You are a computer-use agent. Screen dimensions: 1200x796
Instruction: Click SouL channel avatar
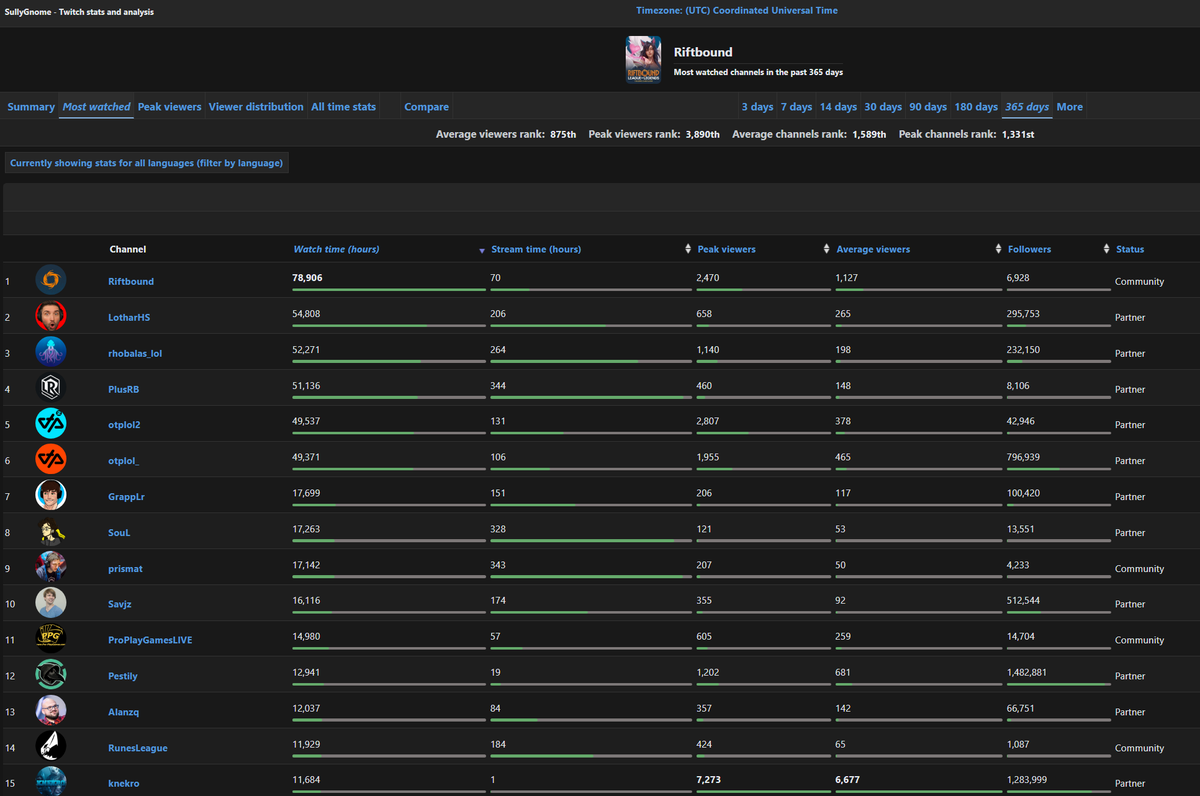pyautogui.click(x=51, y=532)
